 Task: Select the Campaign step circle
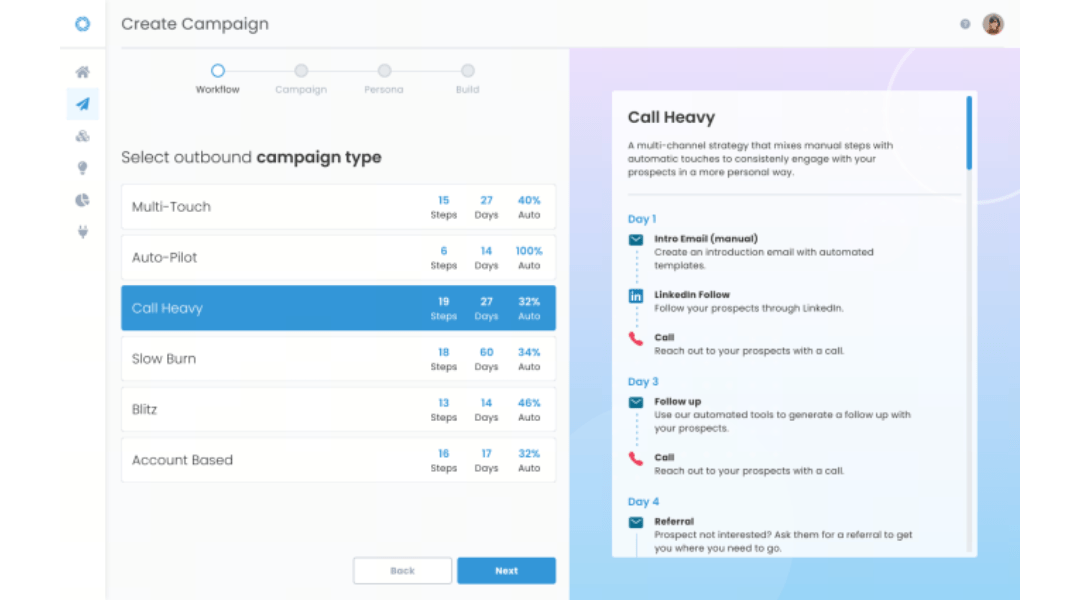pyautogui.click(x=301, y=70)
